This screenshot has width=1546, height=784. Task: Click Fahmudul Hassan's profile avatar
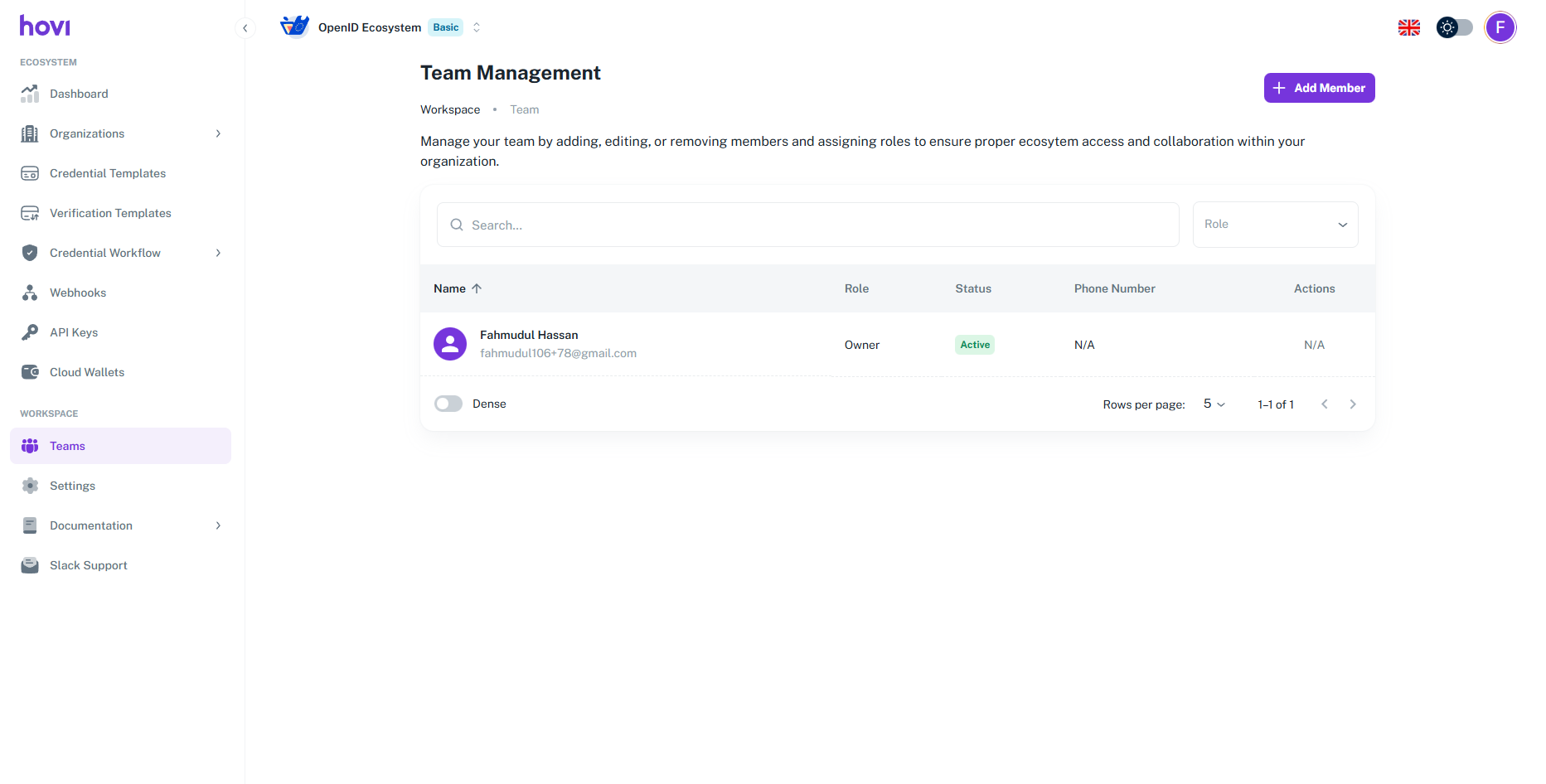(x=450, y=344)
